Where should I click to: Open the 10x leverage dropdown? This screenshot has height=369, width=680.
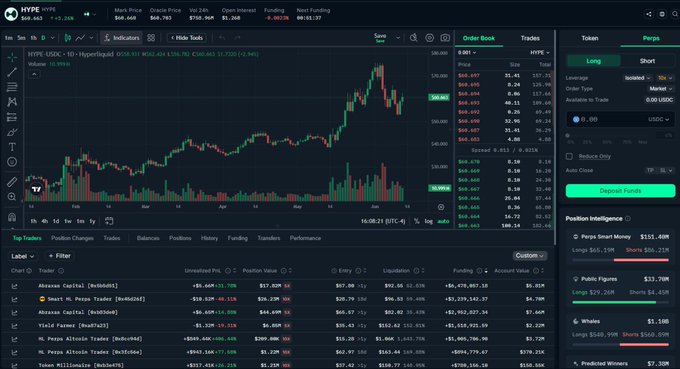pos(665,78)
